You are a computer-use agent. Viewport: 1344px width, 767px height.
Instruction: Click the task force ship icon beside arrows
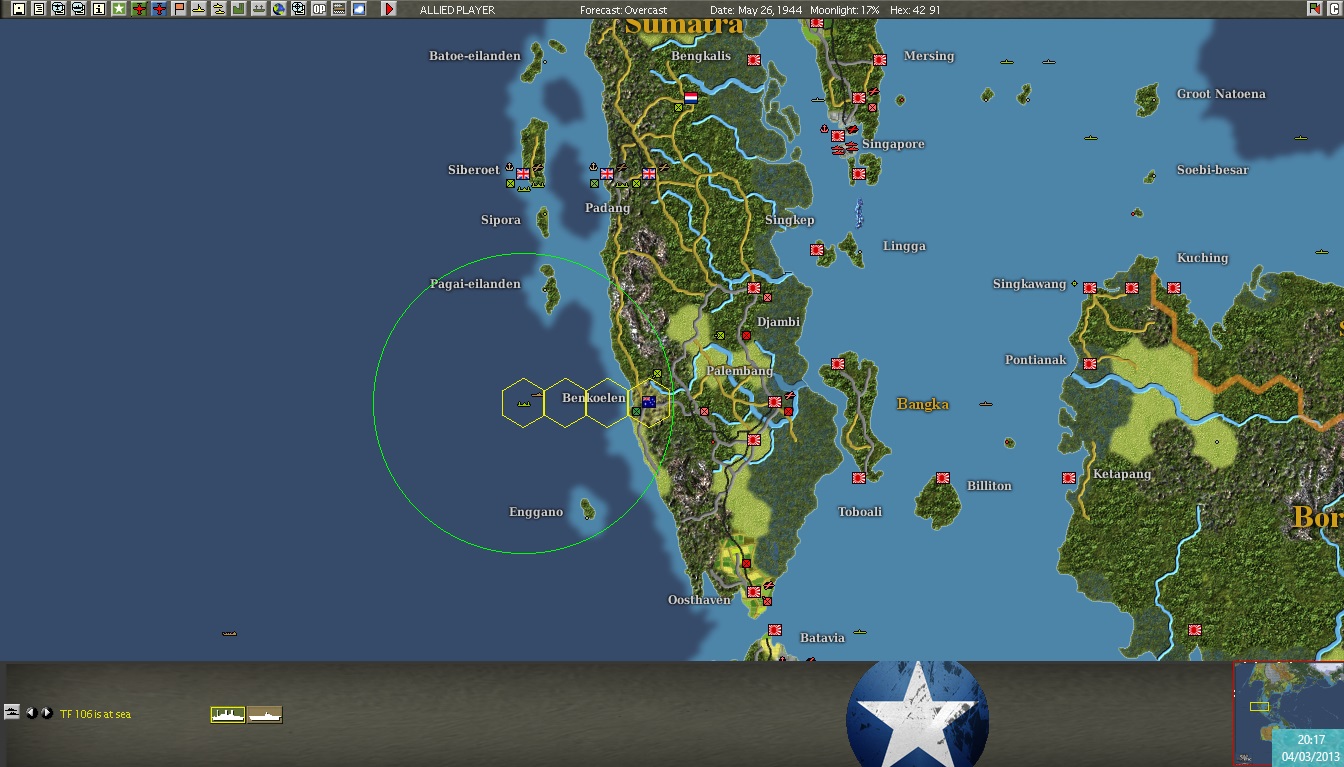tap(12, 712)
